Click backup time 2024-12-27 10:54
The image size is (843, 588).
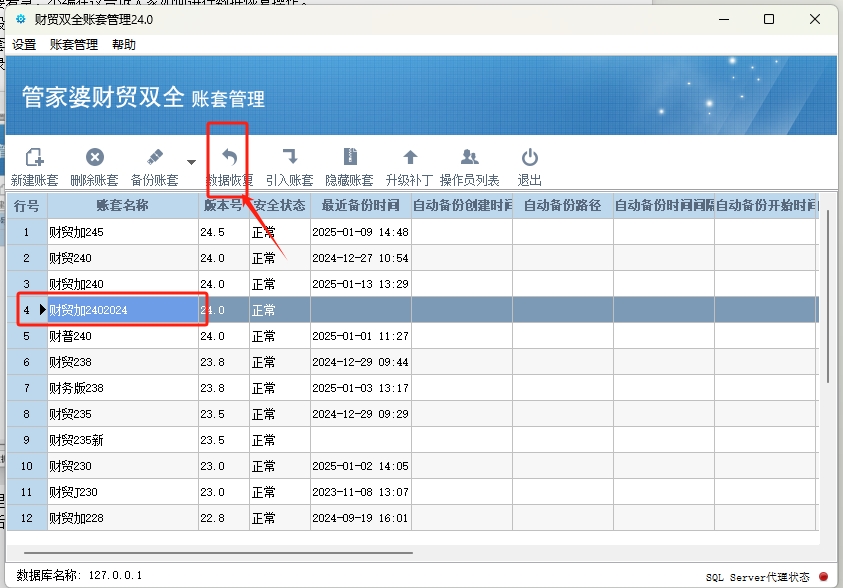360,258
